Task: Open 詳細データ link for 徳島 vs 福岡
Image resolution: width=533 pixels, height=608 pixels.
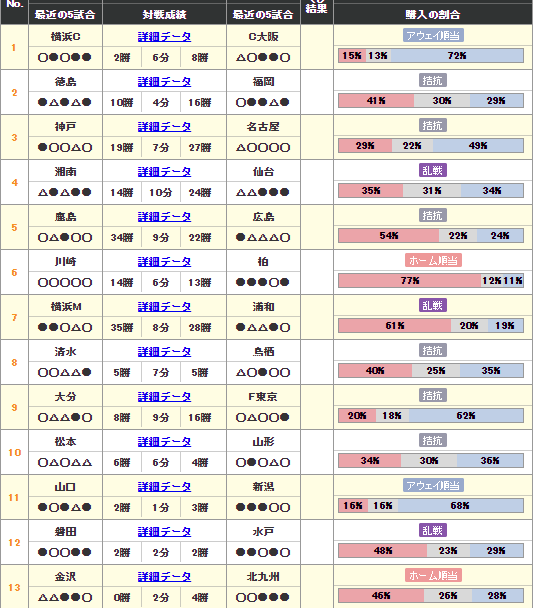Action: [x=164, y=82]
